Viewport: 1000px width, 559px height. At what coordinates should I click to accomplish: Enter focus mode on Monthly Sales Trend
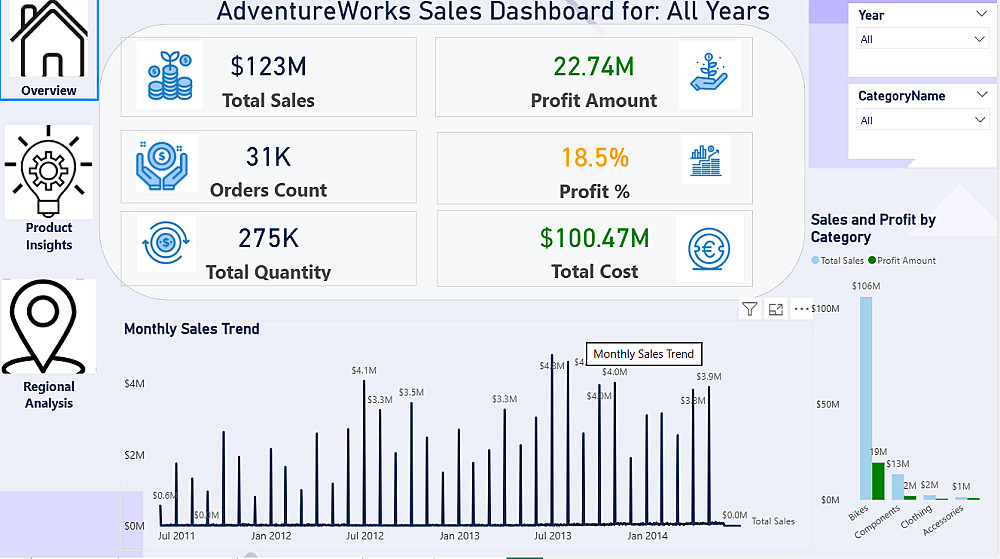776,310
